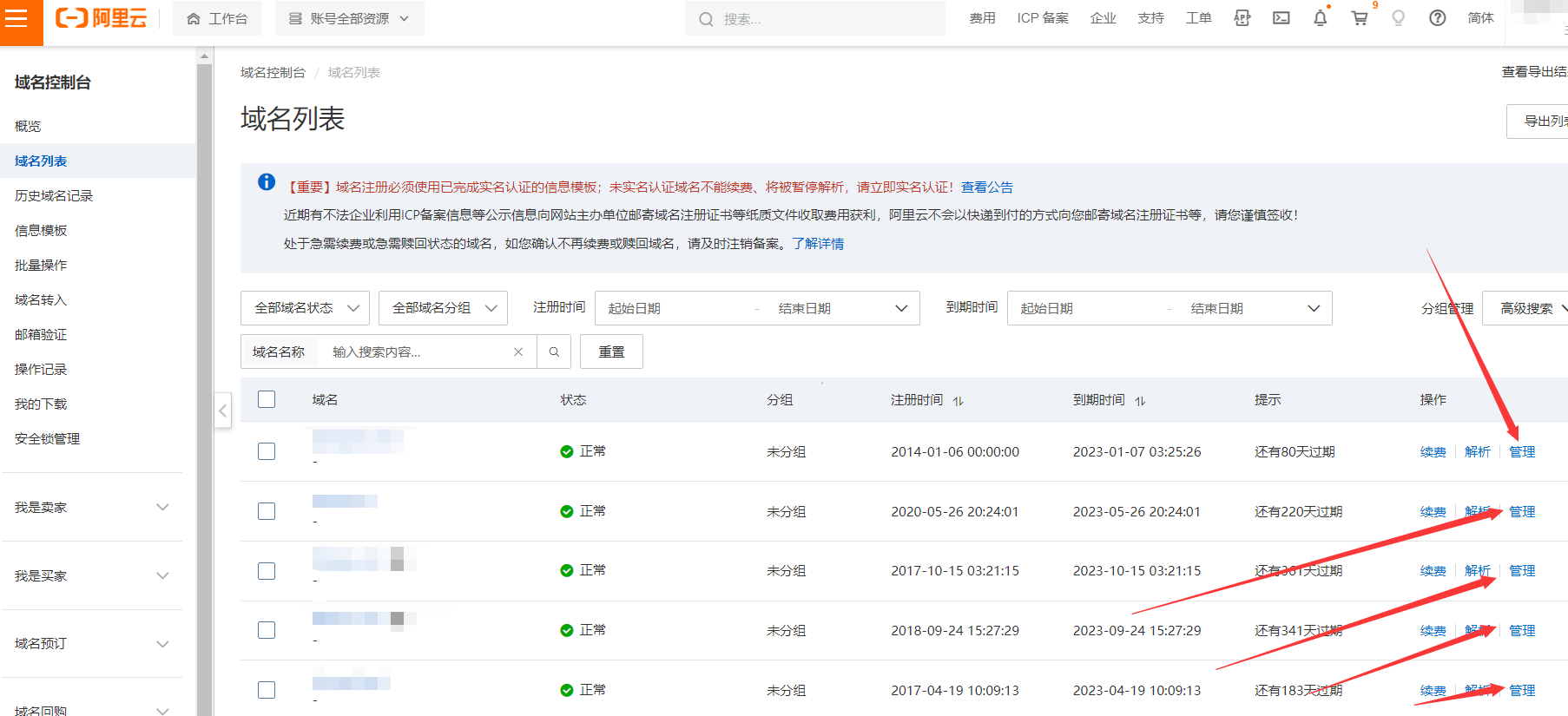Viewport: 1568px width, 716px height.
Task: Click the Aliyun logo
Action: click(102, 18)
